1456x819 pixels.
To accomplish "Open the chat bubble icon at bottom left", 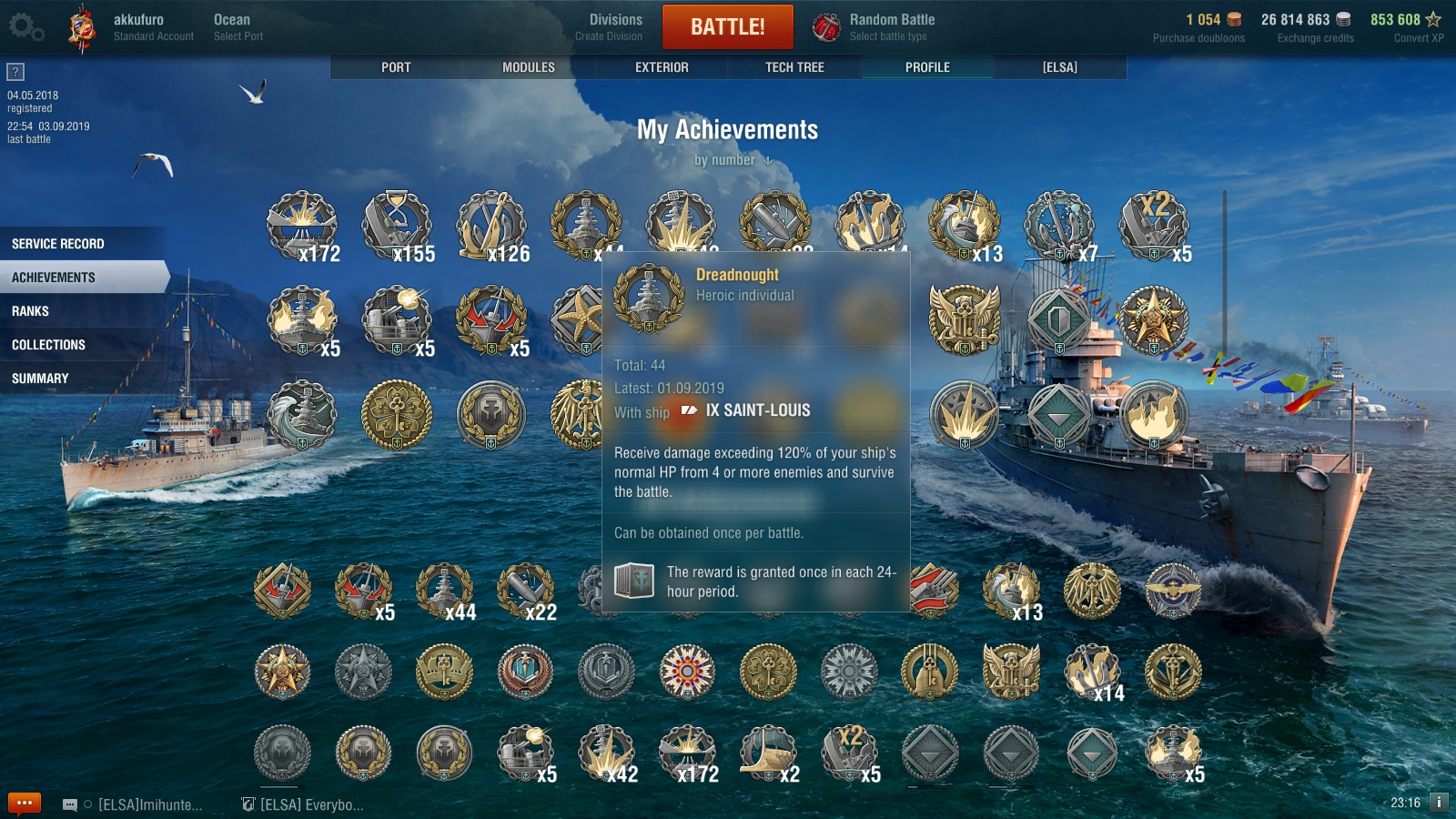I will (x=25, y=804).
